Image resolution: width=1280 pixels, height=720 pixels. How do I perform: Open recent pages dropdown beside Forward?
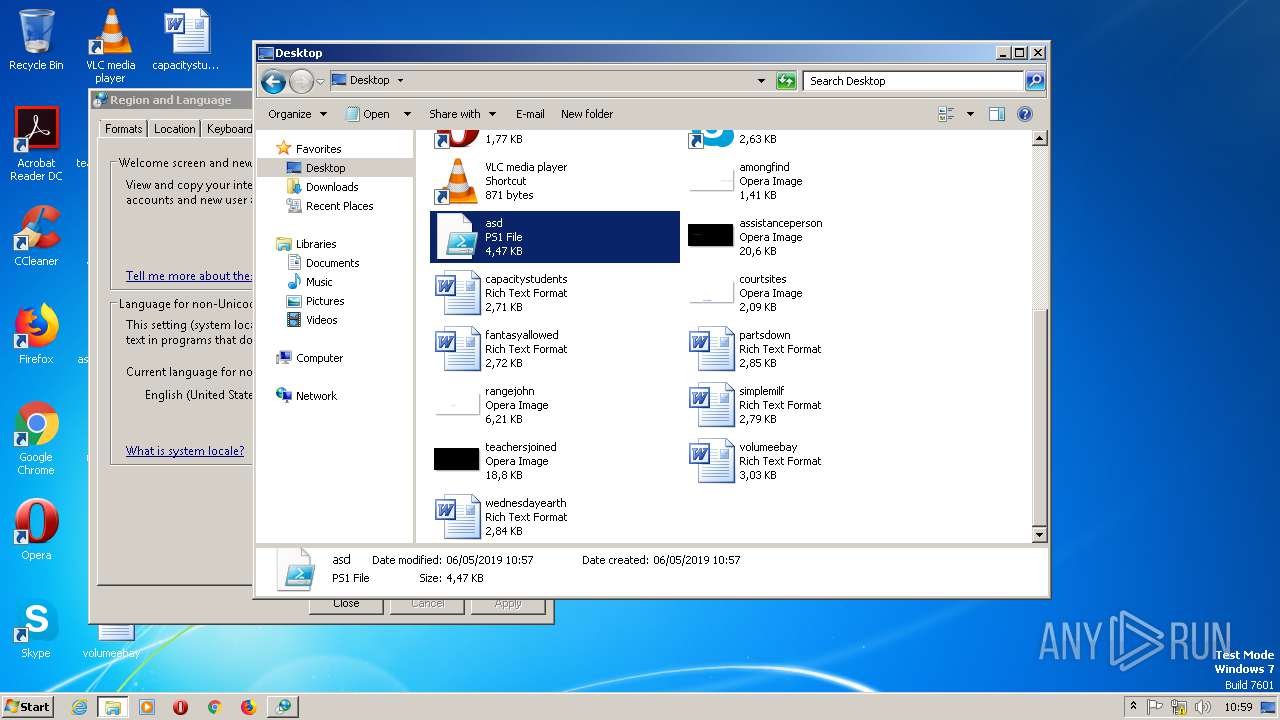(x=321, y=81)
